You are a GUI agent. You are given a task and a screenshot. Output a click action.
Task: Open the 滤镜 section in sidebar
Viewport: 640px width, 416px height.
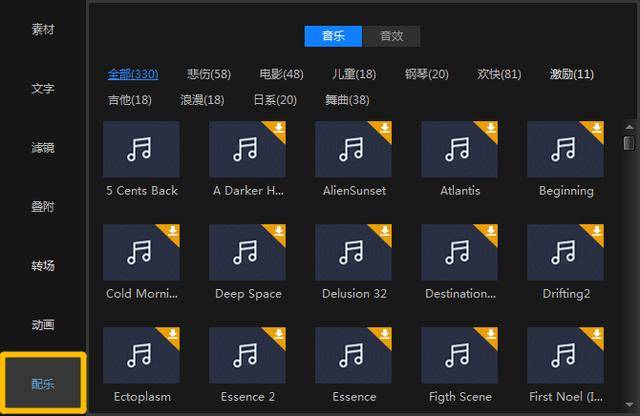point(43,148)
